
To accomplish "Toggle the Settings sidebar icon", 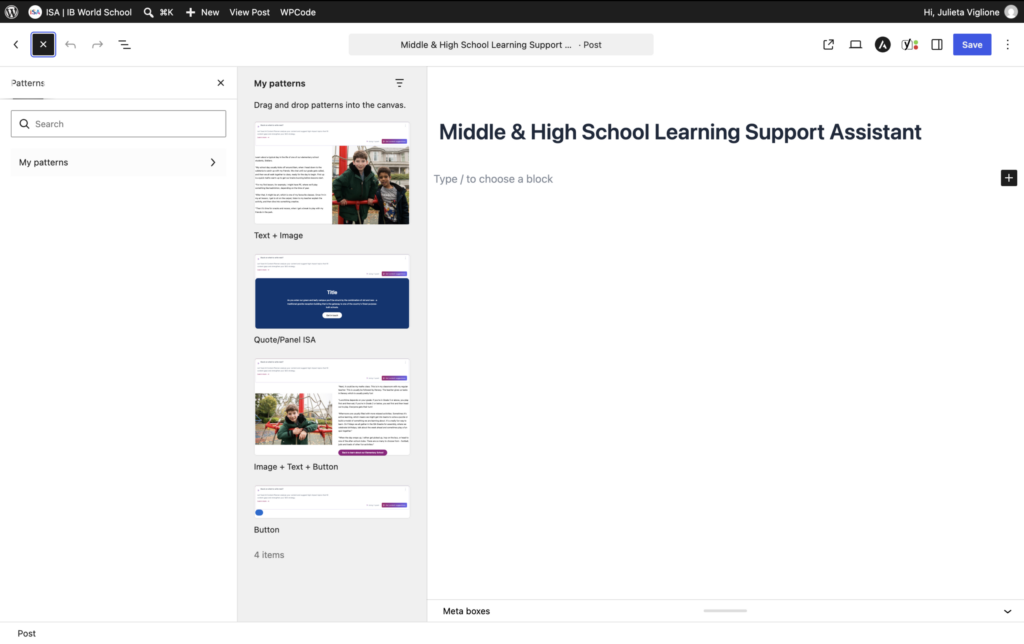I will 936,44.
